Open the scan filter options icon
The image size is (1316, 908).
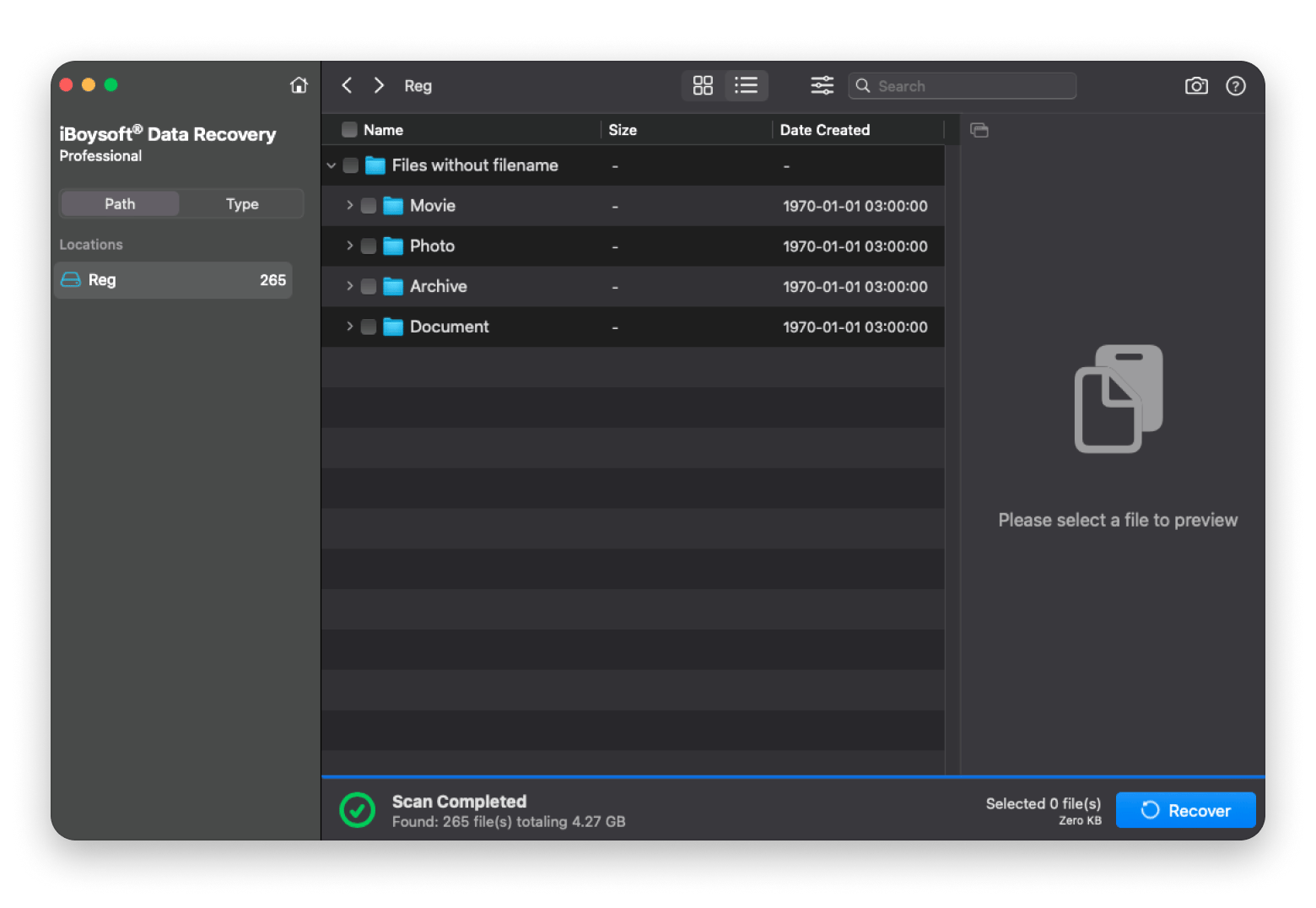pos(822,85)
